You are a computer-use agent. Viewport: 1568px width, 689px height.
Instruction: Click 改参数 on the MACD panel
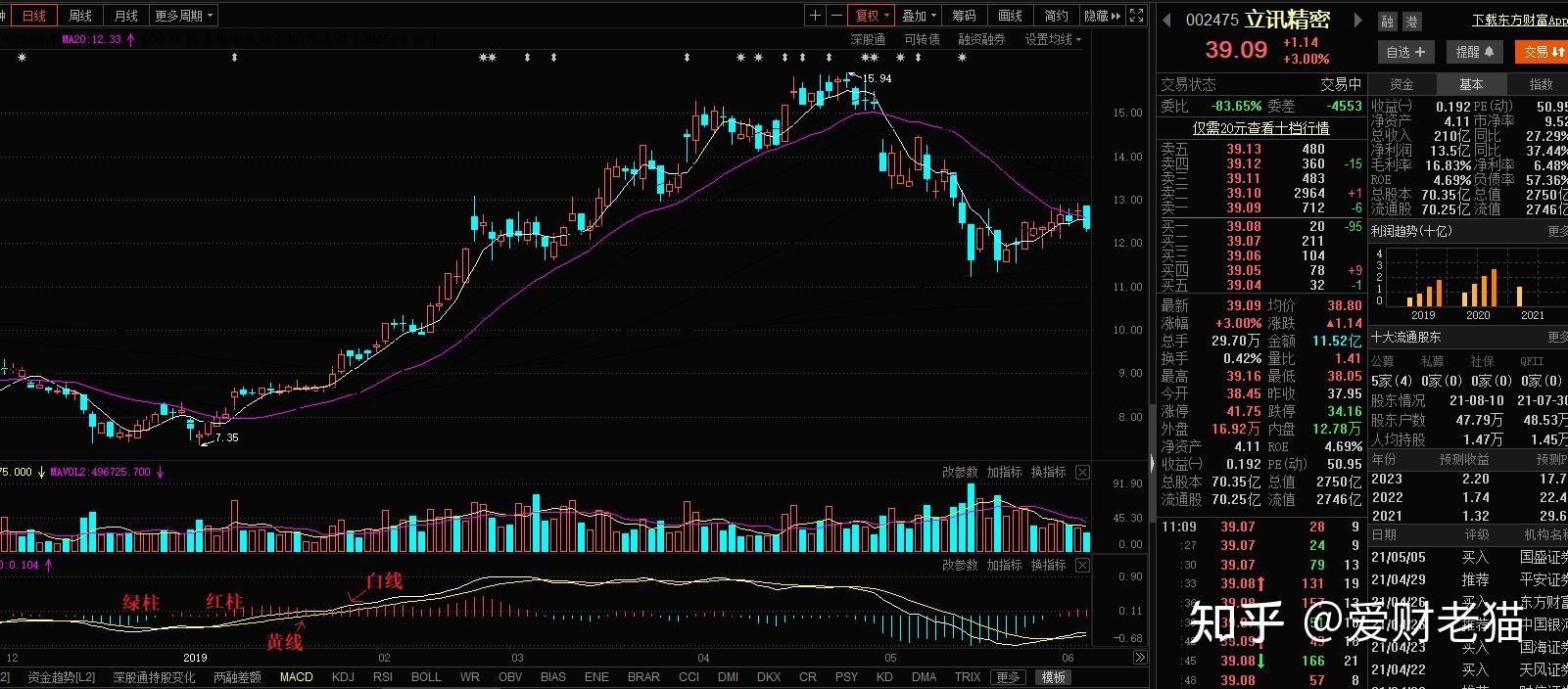(960, 565)
